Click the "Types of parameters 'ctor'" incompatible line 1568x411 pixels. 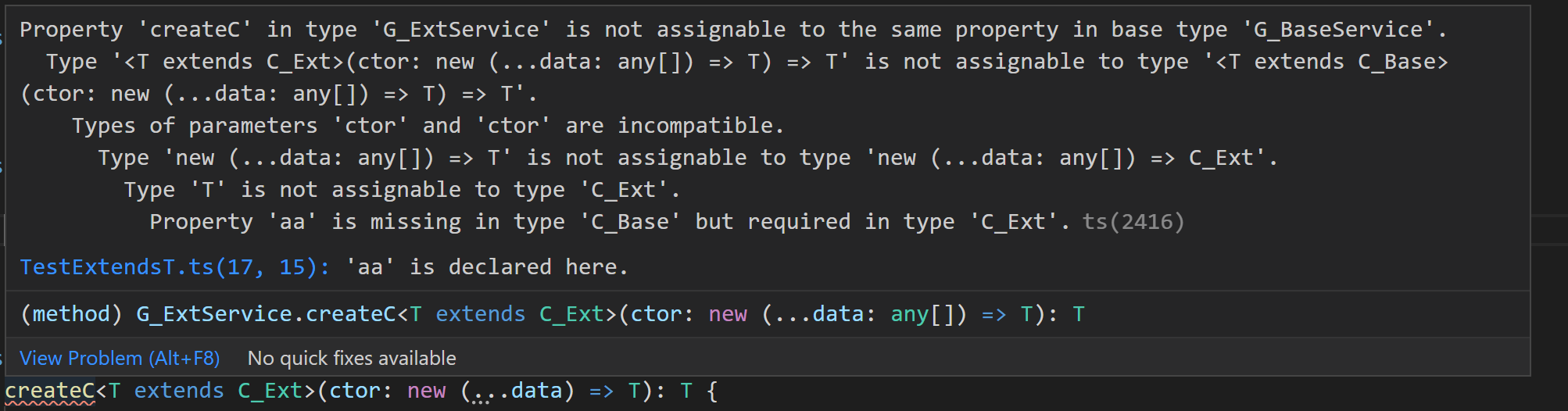tap(428, 126)
